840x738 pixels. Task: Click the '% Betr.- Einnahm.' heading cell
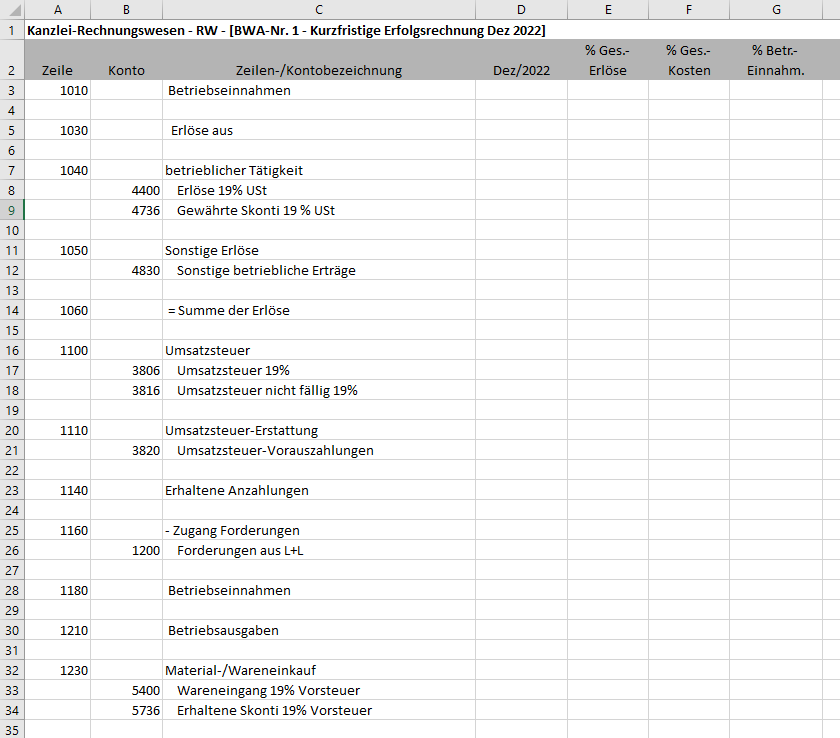[x=776, y=61]
